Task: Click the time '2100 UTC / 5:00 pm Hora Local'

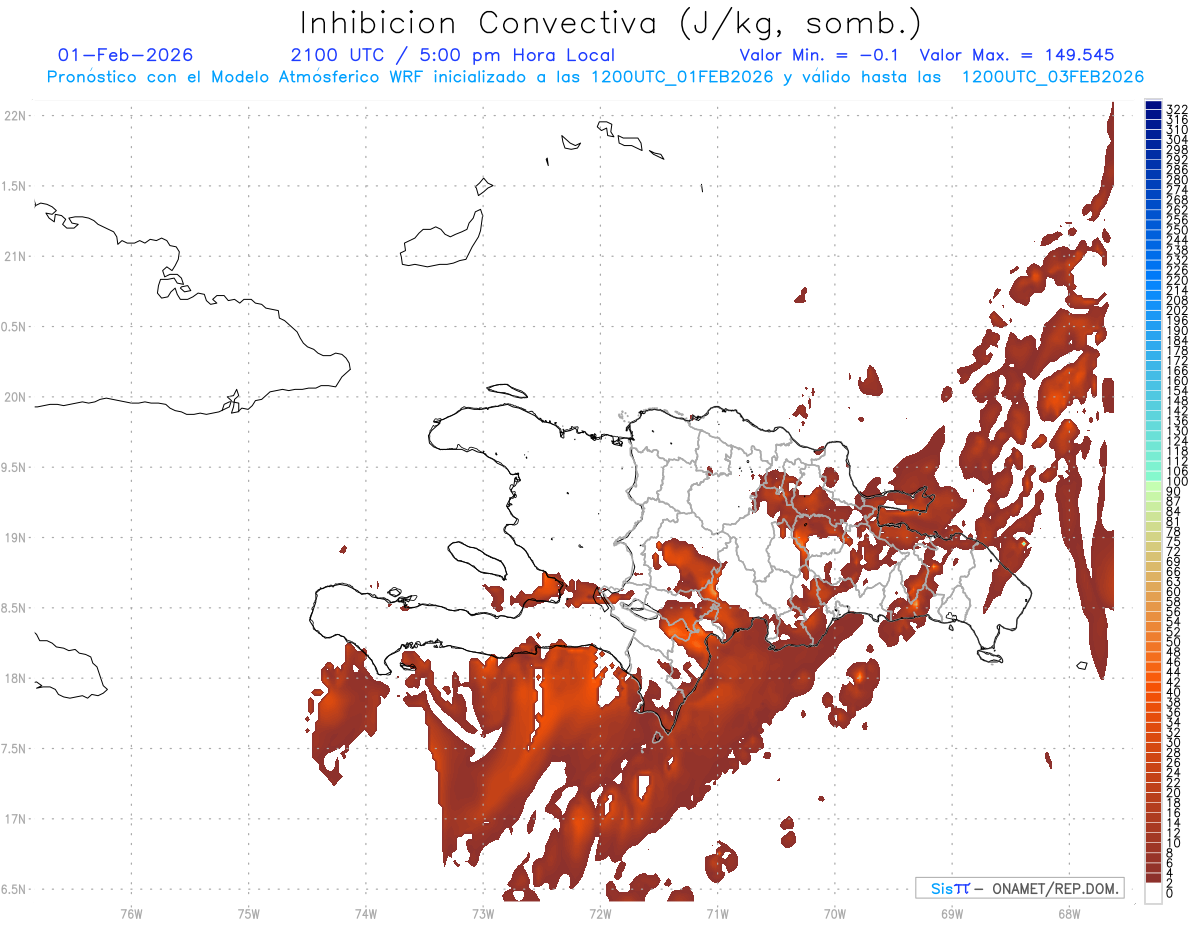Action: 453,55
